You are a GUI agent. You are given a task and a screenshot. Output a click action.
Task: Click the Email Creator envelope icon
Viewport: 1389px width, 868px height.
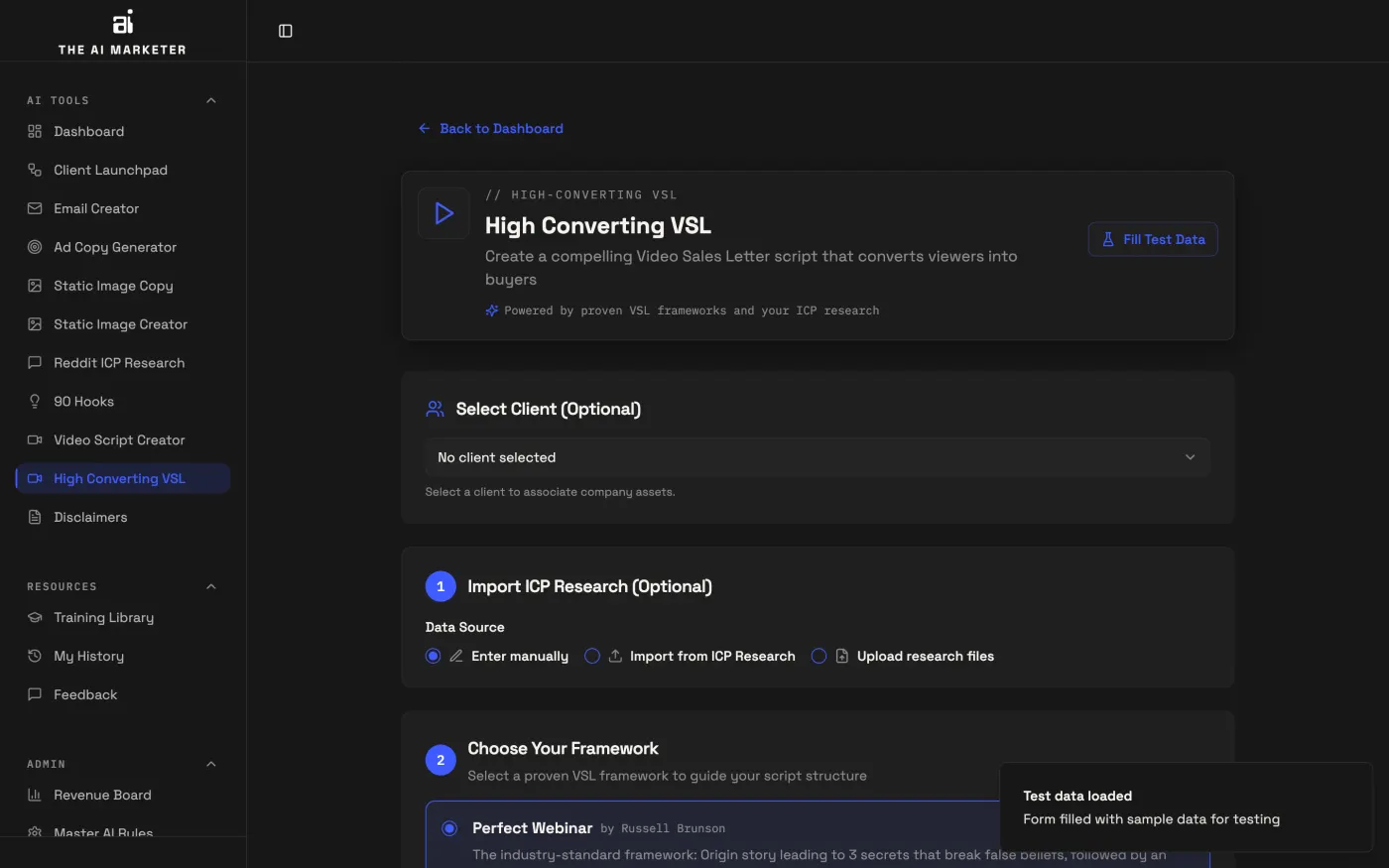click(35, 208)
